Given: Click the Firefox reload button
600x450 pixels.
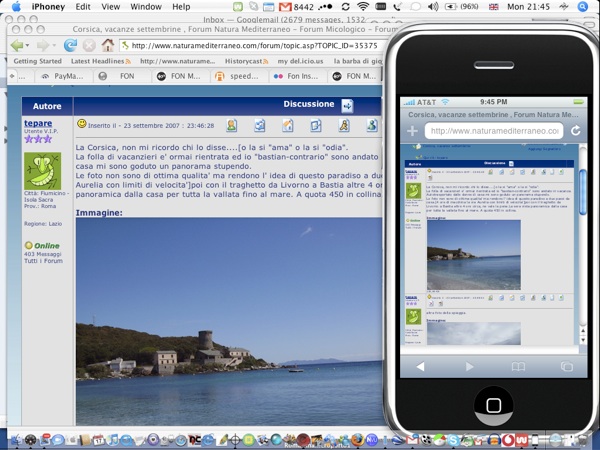Looking at the screenshot, I should (x=70, y=45).
